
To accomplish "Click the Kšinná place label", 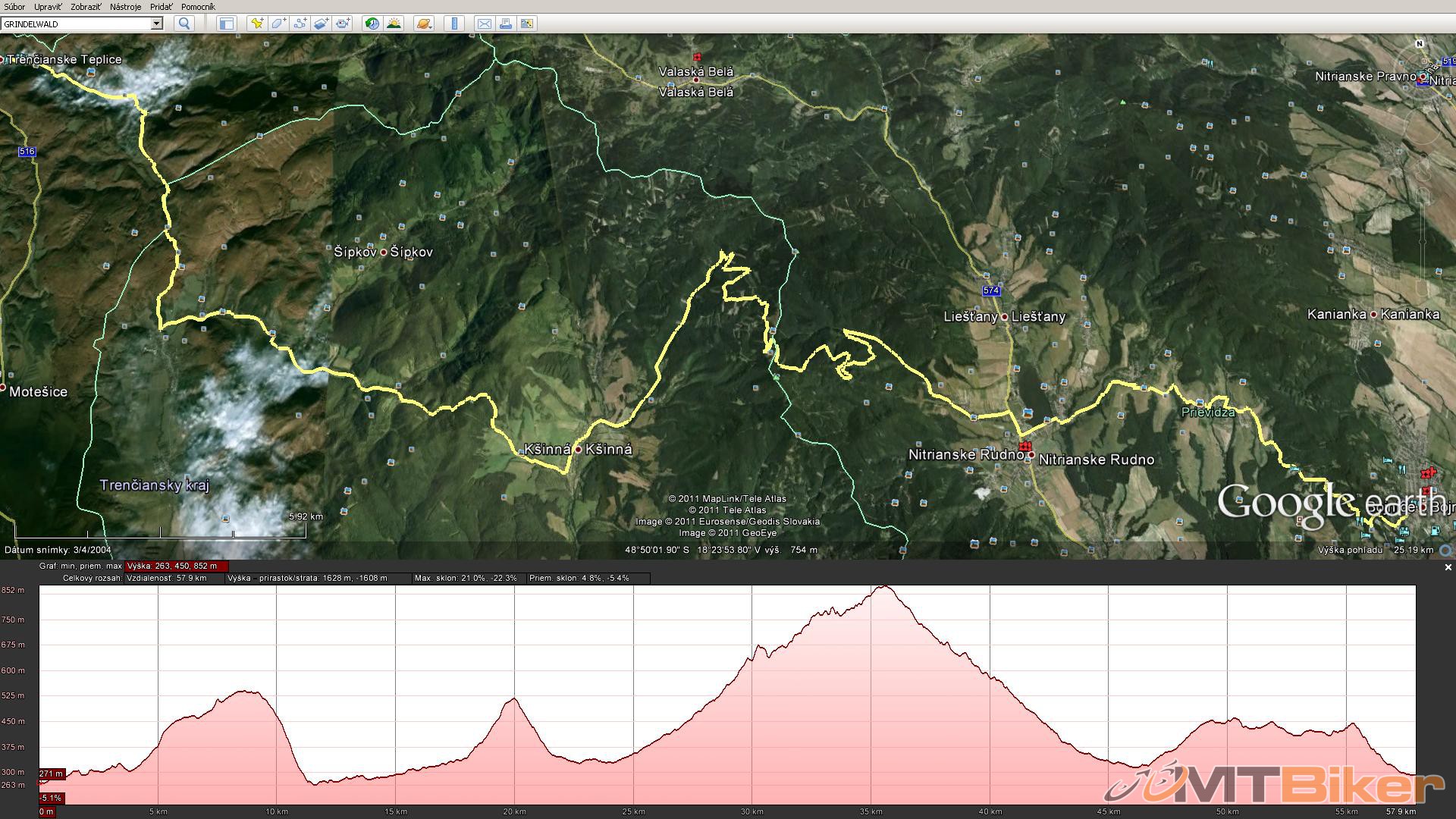I will point(608,449).
